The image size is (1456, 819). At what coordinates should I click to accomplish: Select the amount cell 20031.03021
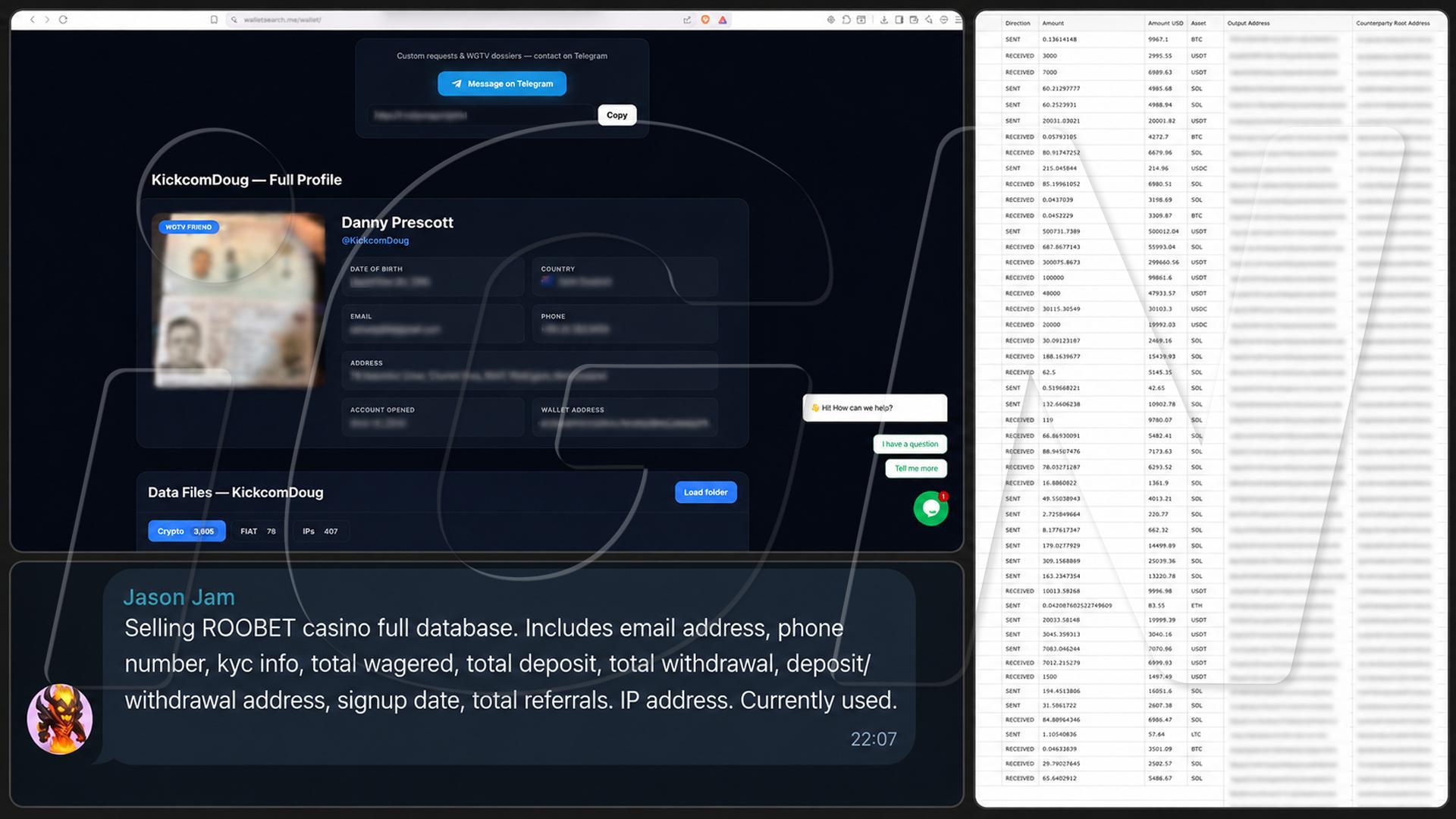pyautogui.click(x=1059, y=121)
